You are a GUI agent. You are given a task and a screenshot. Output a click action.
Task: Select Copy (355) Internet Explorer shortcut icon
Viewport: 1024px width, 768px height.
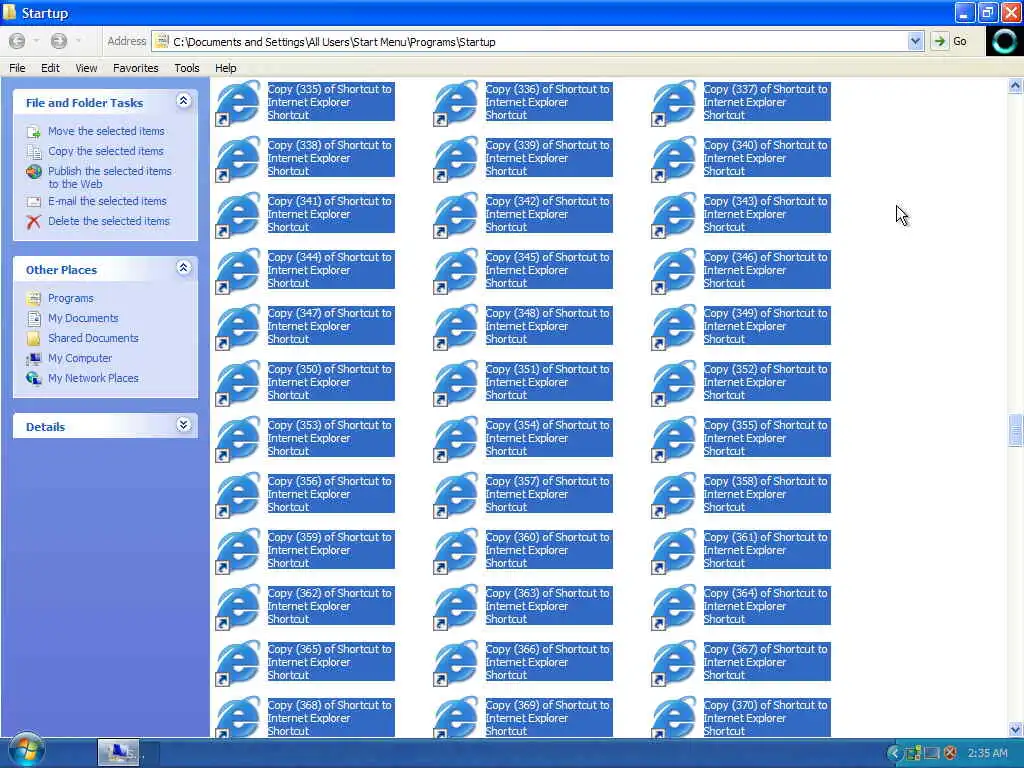pos(674,439)
